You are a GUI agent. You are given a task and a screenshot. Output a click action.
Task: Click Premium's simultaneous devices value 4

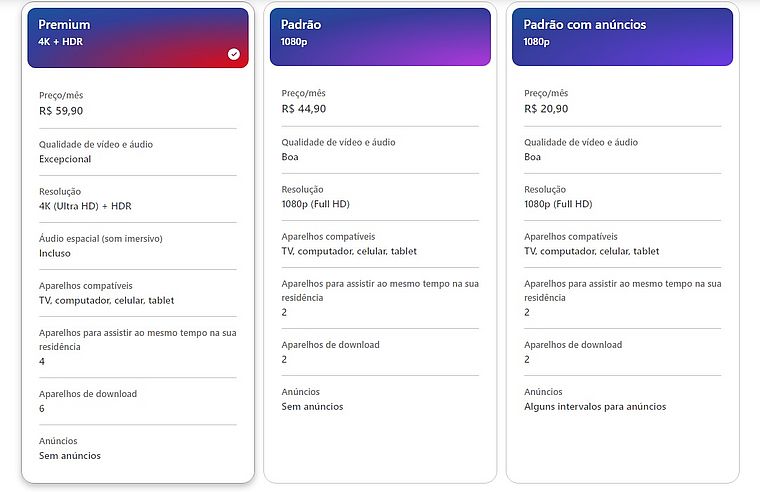coord(42,361)
